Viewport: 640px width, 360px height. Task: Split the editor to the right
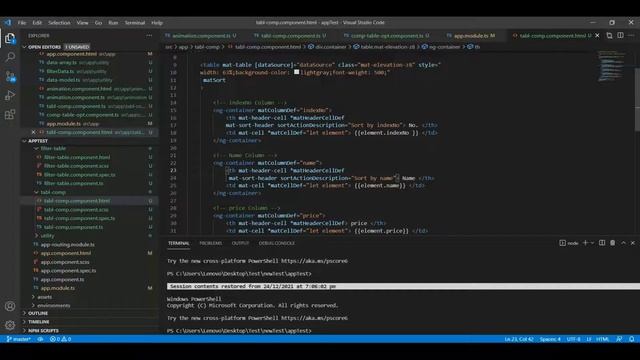click(620, 36)
